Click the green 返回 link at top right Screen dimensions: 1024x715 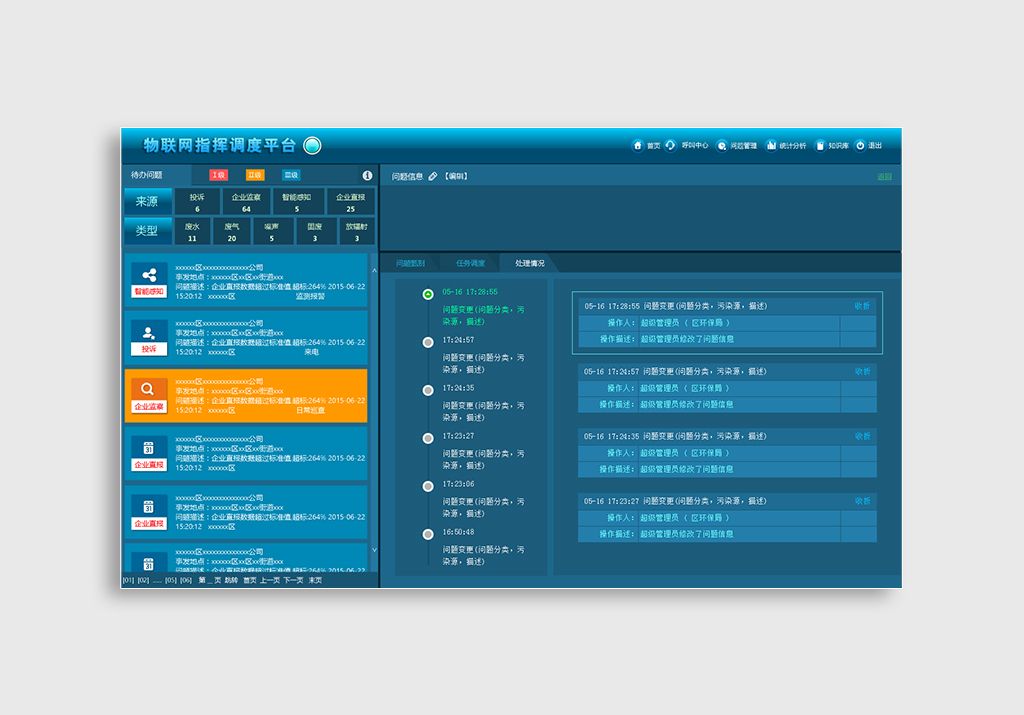pyautogui.click(x=884, y=177)
